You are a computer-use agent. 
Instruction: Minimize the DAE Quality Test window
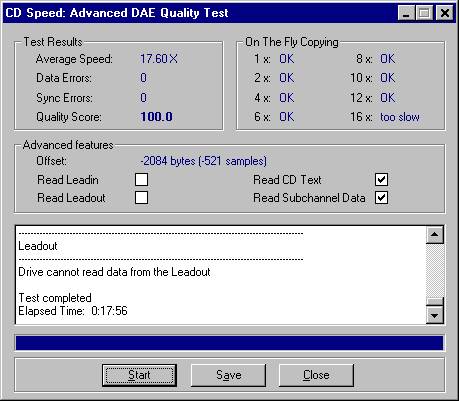[x=406, y=13]
